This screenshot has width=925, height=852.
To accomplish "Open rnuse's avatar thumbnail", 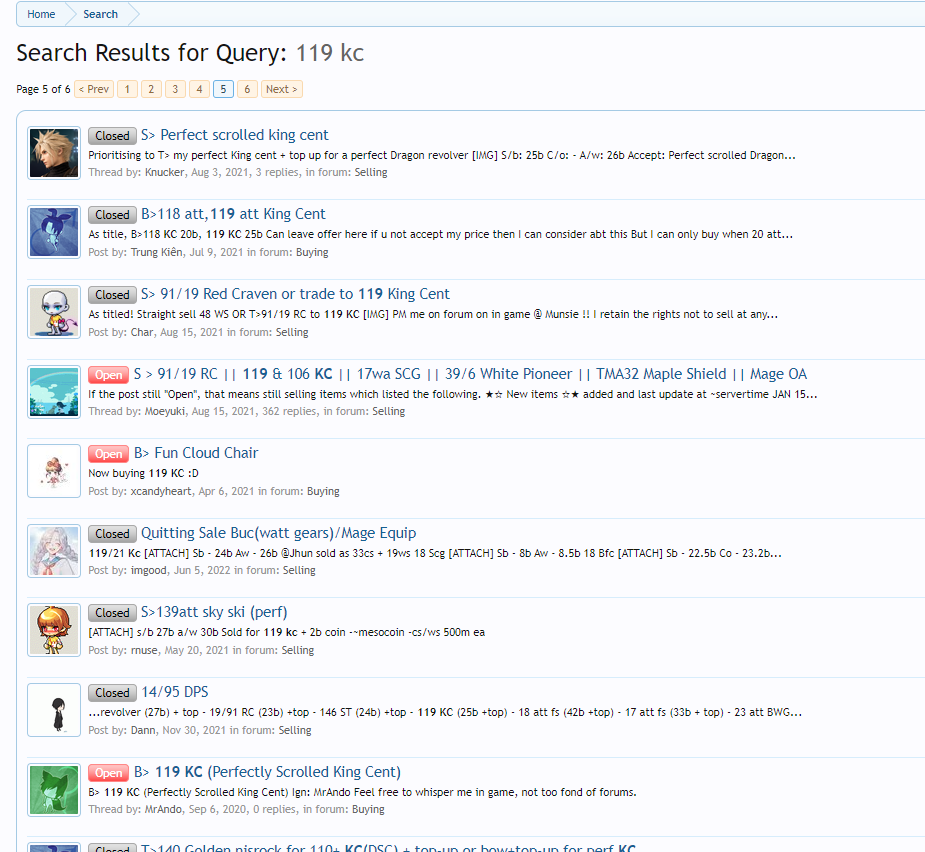I will click(x=54, y=630).
